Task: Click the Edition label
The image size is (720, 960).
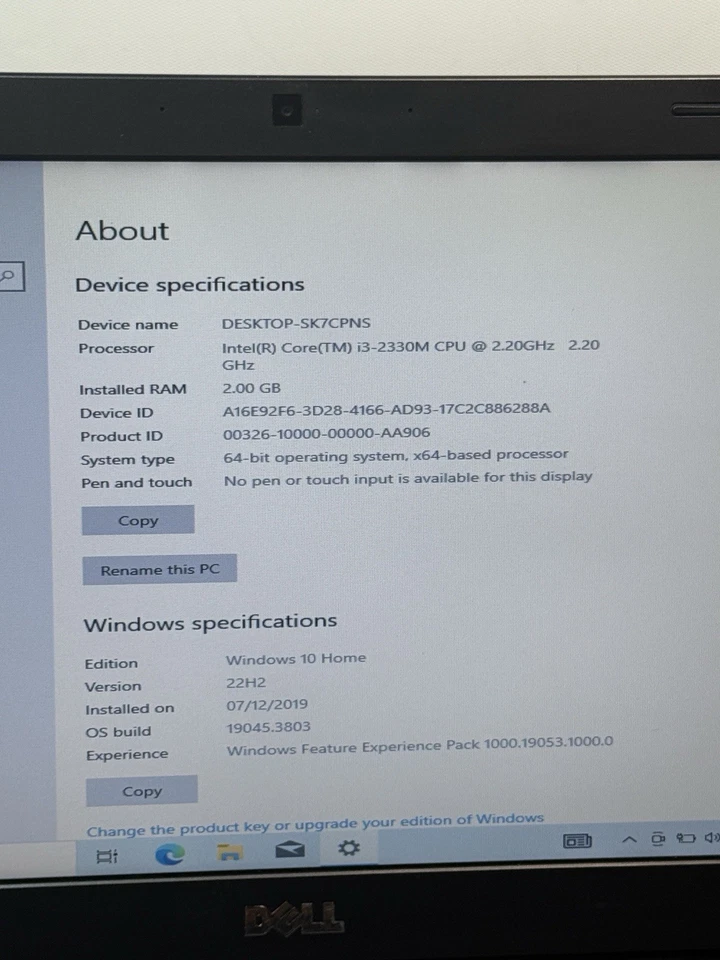Action: click(111, 664)
